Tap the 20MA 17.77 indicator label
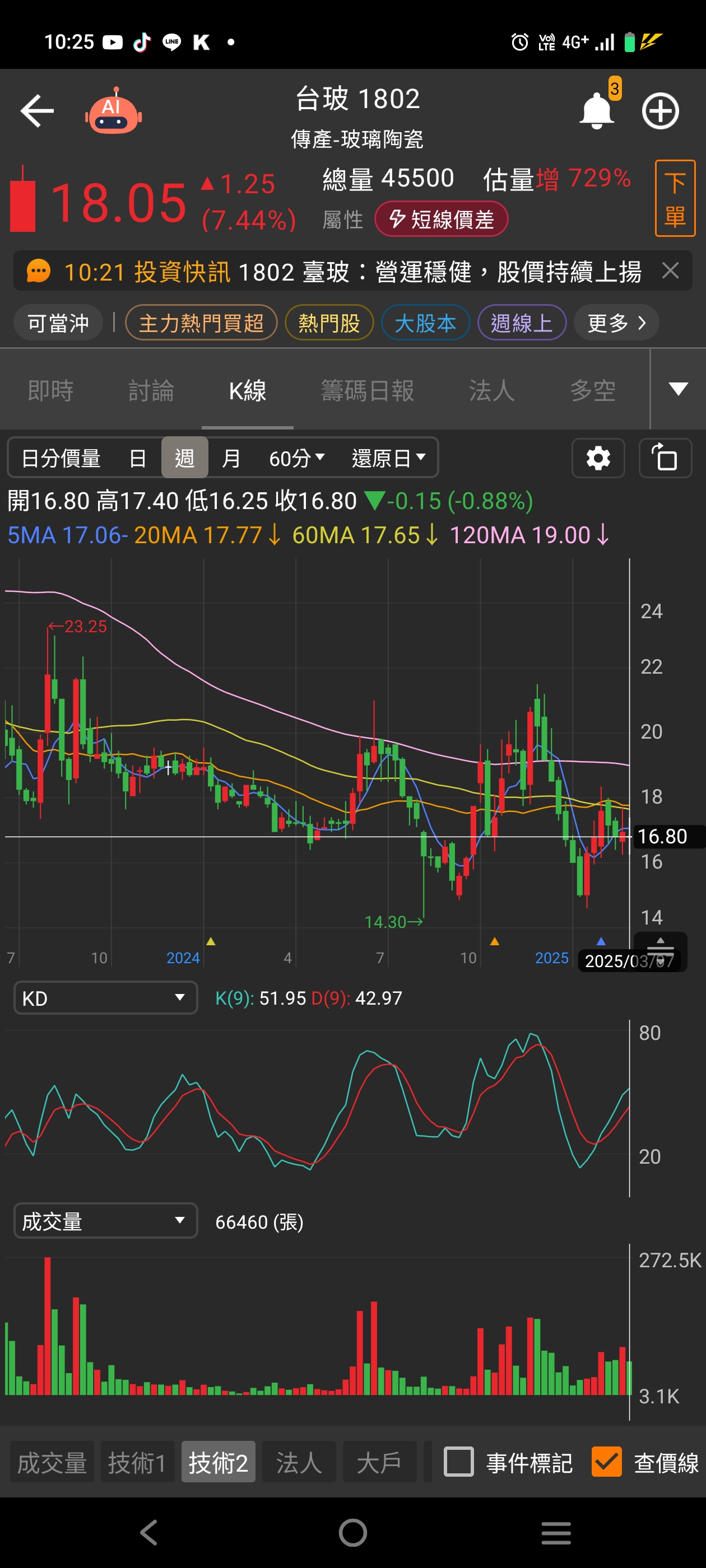 click(x=207, y=535)
